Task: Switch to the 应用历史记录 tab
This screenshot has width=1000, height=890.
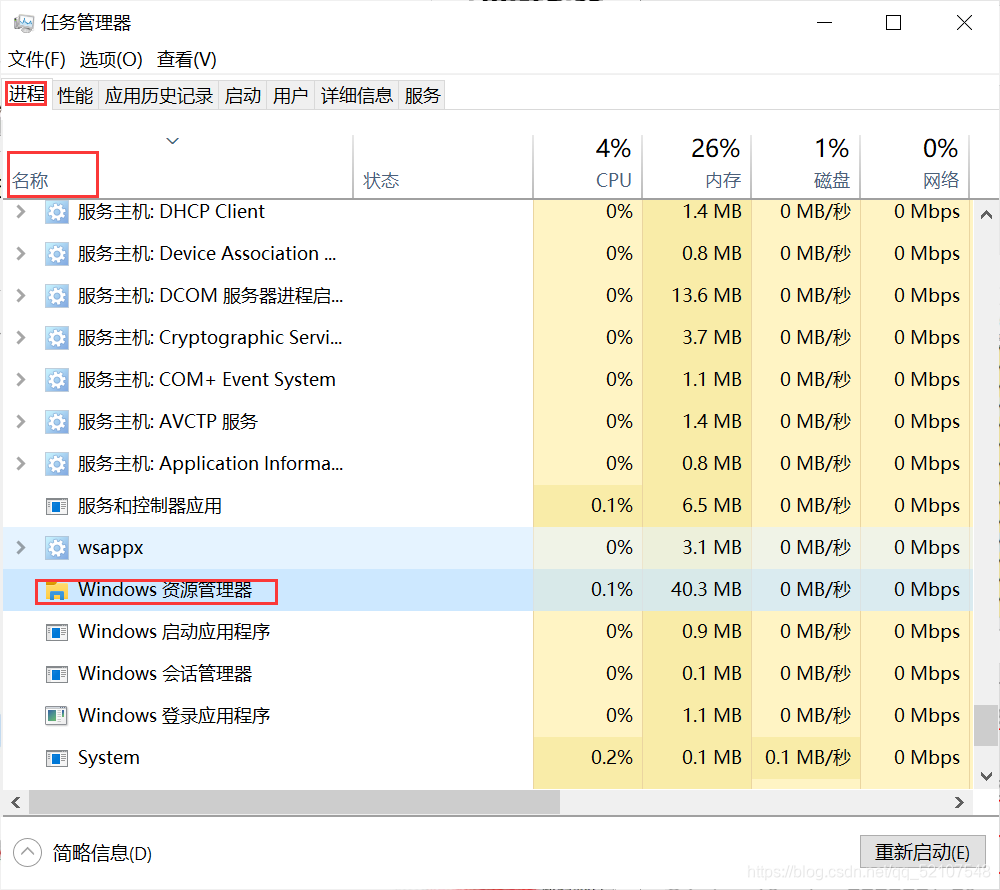Action: point(159,96)
